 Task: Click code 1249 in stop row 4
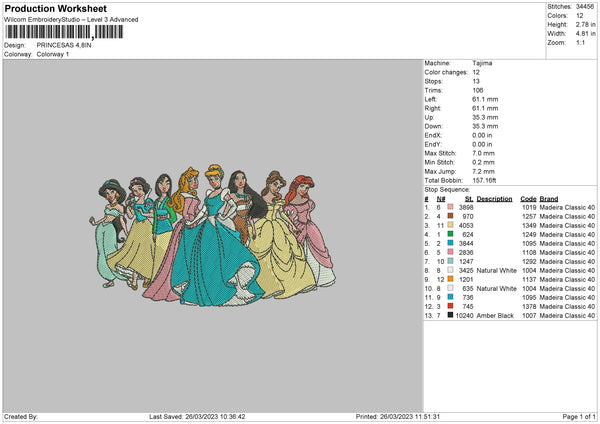point(529,234)
